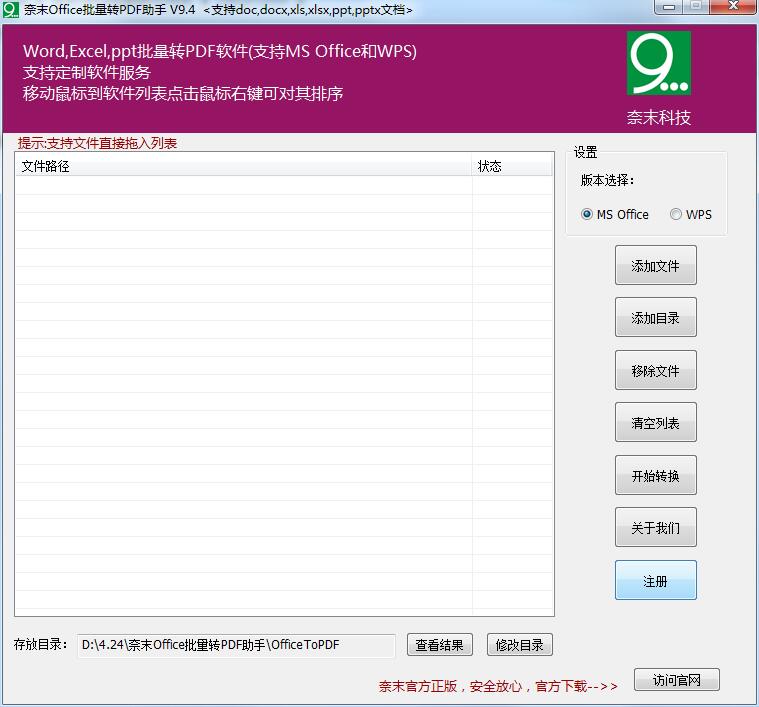This screenshot has height=707, width=759.
Task: Click the 添加目录 button
Action: pyautogui.click(x=655, y=318)
